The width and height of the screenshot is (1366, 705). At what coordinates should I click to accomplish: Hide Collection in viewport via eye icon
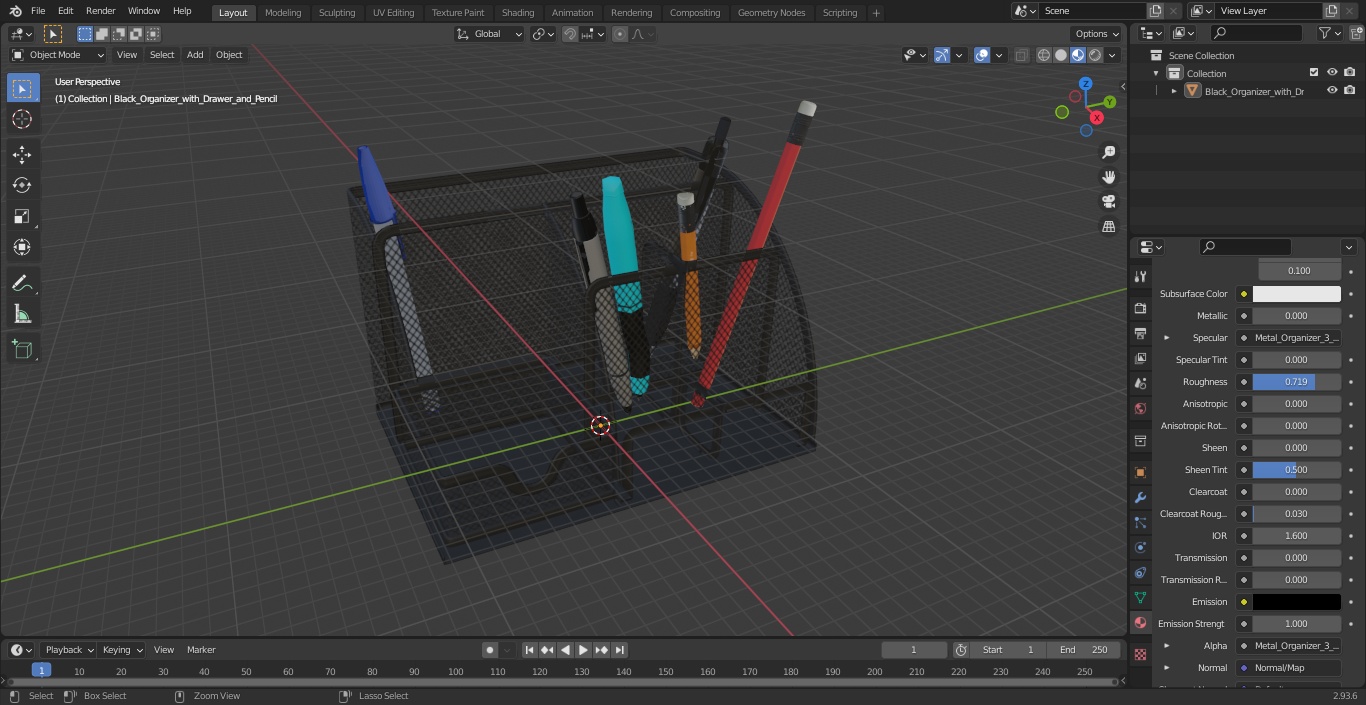1332,73
